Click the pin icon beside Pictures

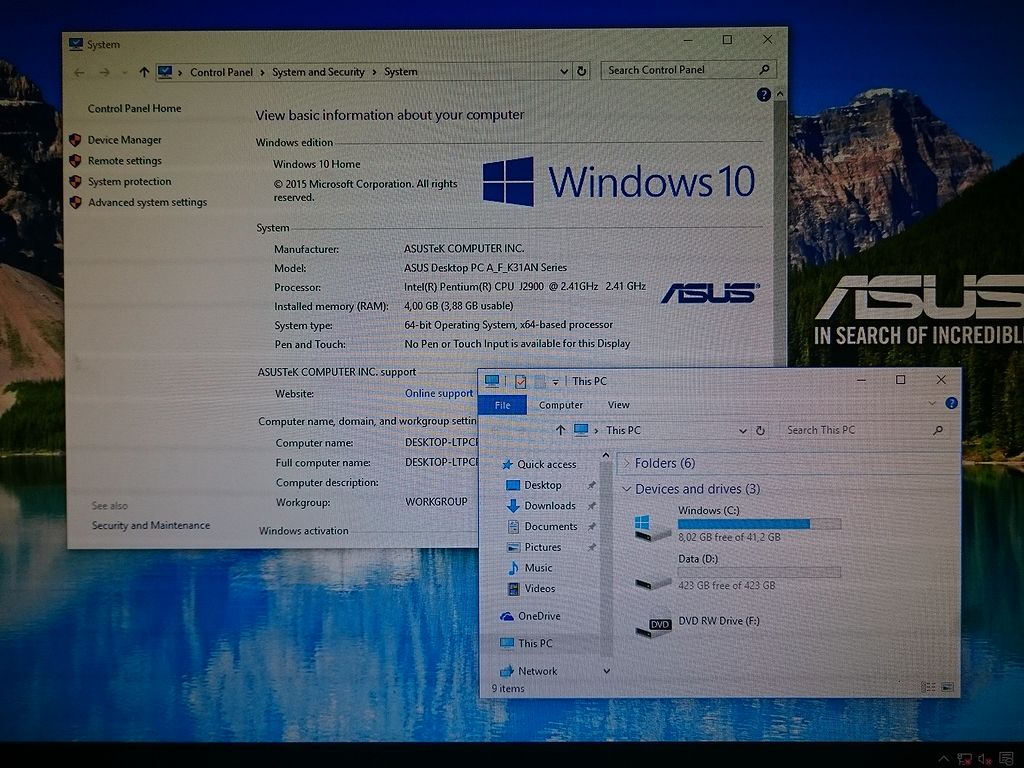pos(592,547)
